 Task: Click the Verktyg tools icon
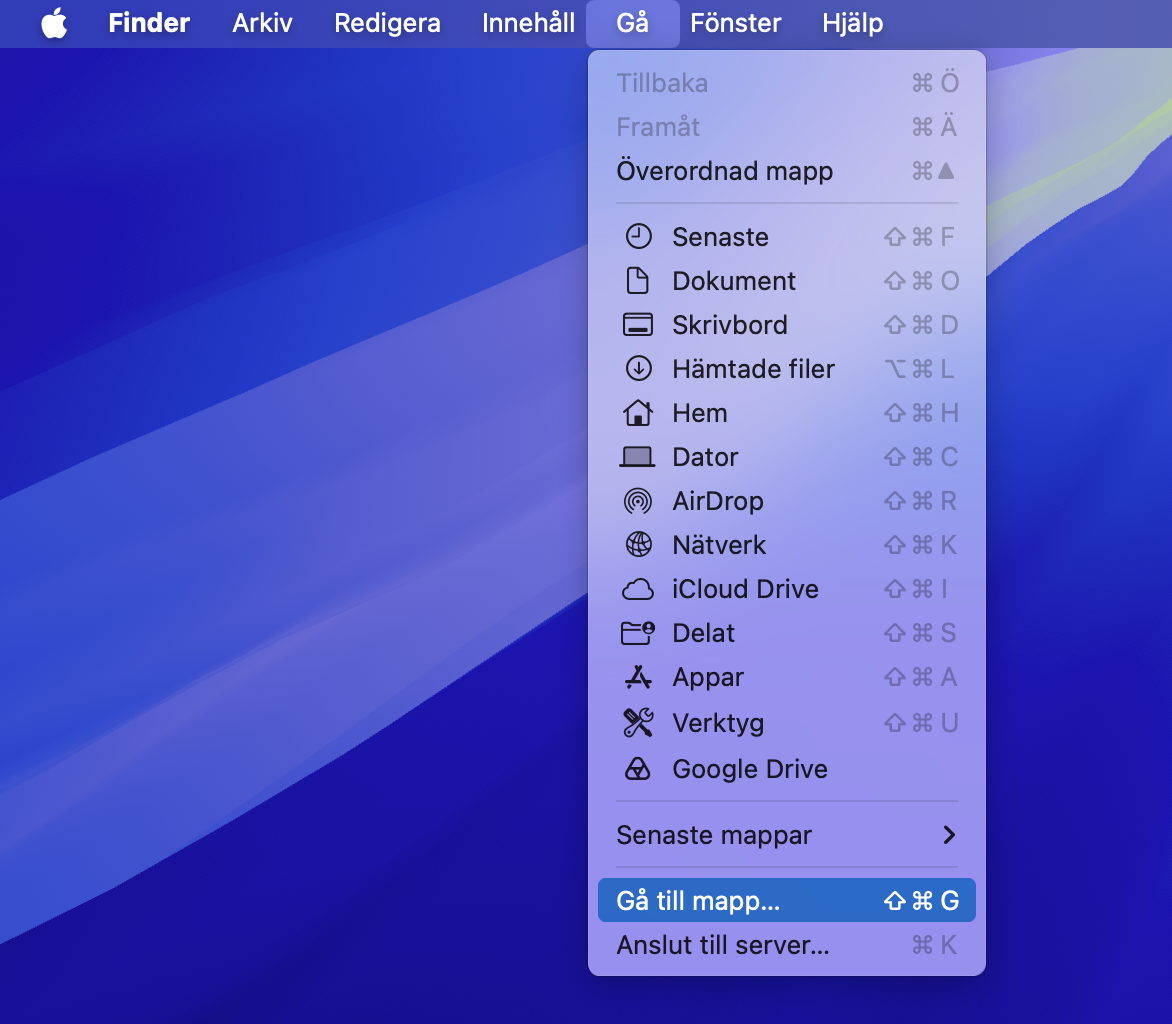click(x=638, y=723)
